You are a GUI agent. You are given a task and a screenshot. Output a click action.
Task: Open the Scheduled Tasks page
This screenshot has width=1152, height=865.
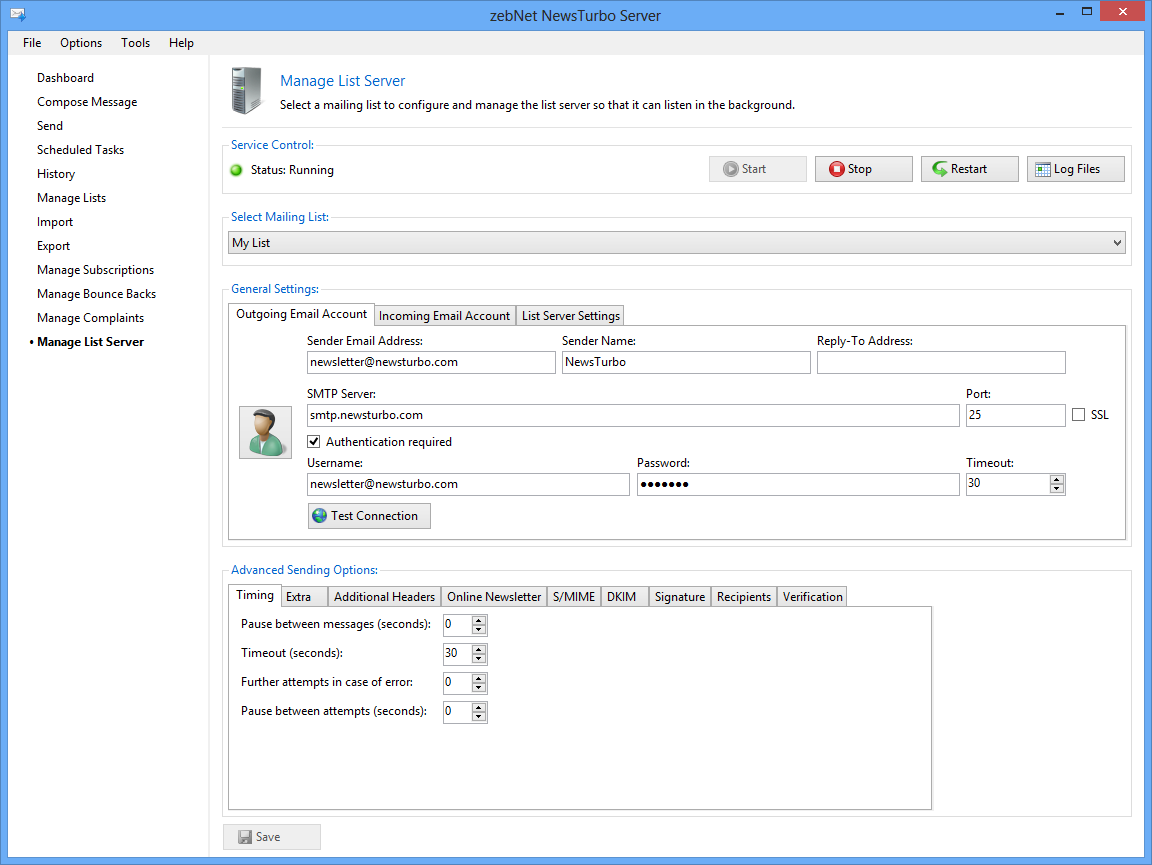point(80,150)
